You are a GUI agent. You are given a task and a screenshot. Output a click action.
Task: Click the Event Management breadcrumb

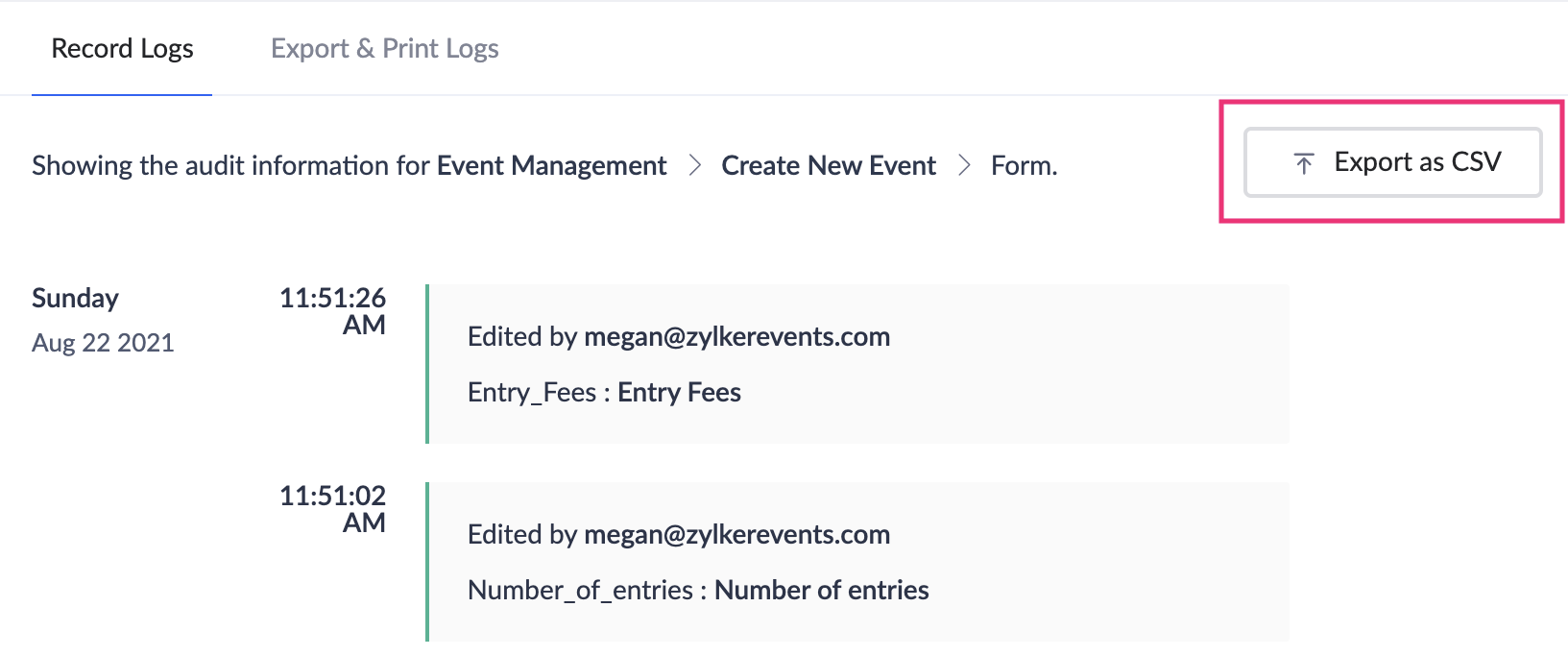pos(551,165)
